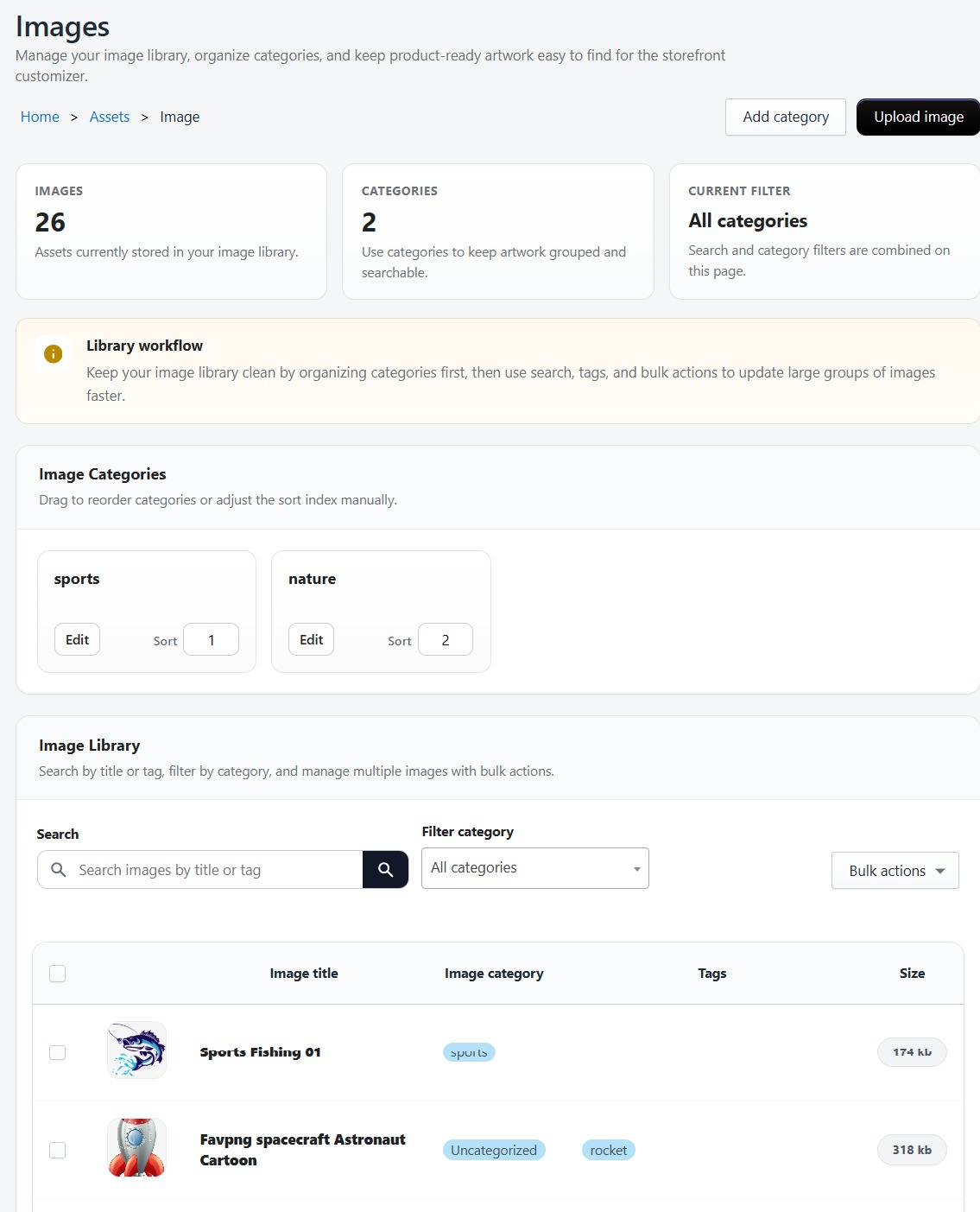Image resolution: width=980 pixels, height=1212 pixels.
Task: Open the Filter category dropdown
Action: click(x=534, y=867)
